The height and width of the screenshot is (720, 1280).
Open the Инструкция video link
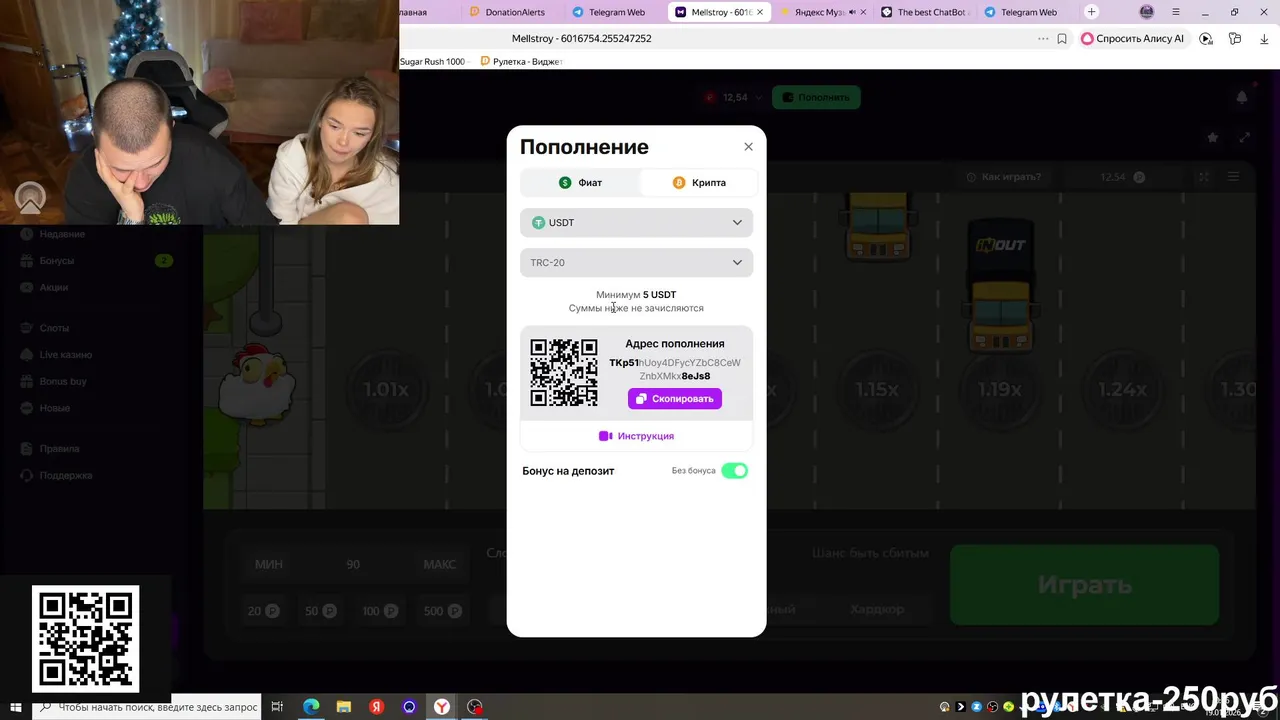click(x=636, y=436)
